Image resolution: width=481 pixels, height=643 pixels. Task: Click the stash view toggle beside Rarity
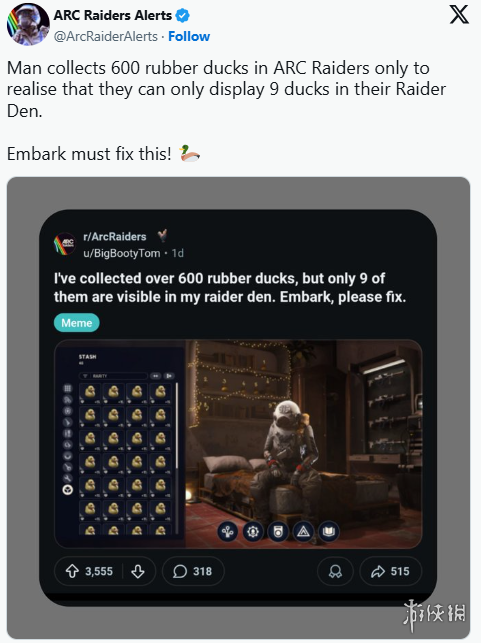(156, 376)
